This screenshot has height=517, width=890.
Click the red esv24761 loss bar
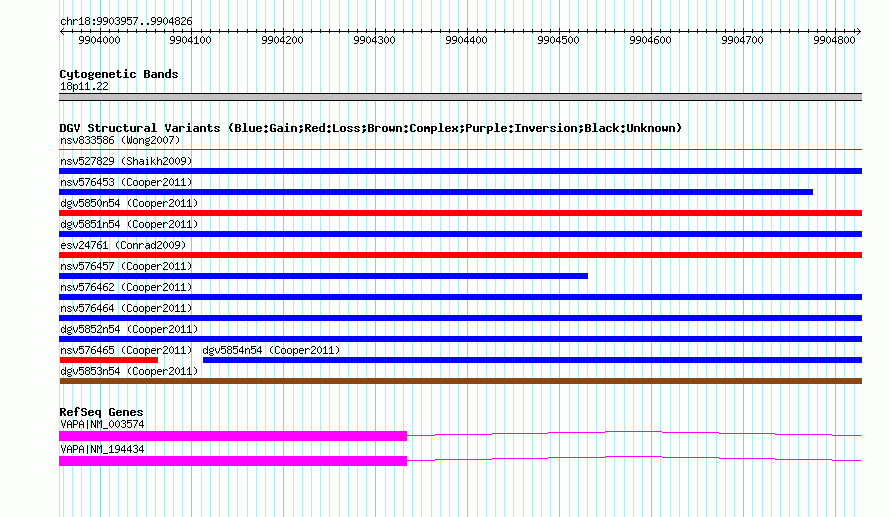[x=460, y=255]
